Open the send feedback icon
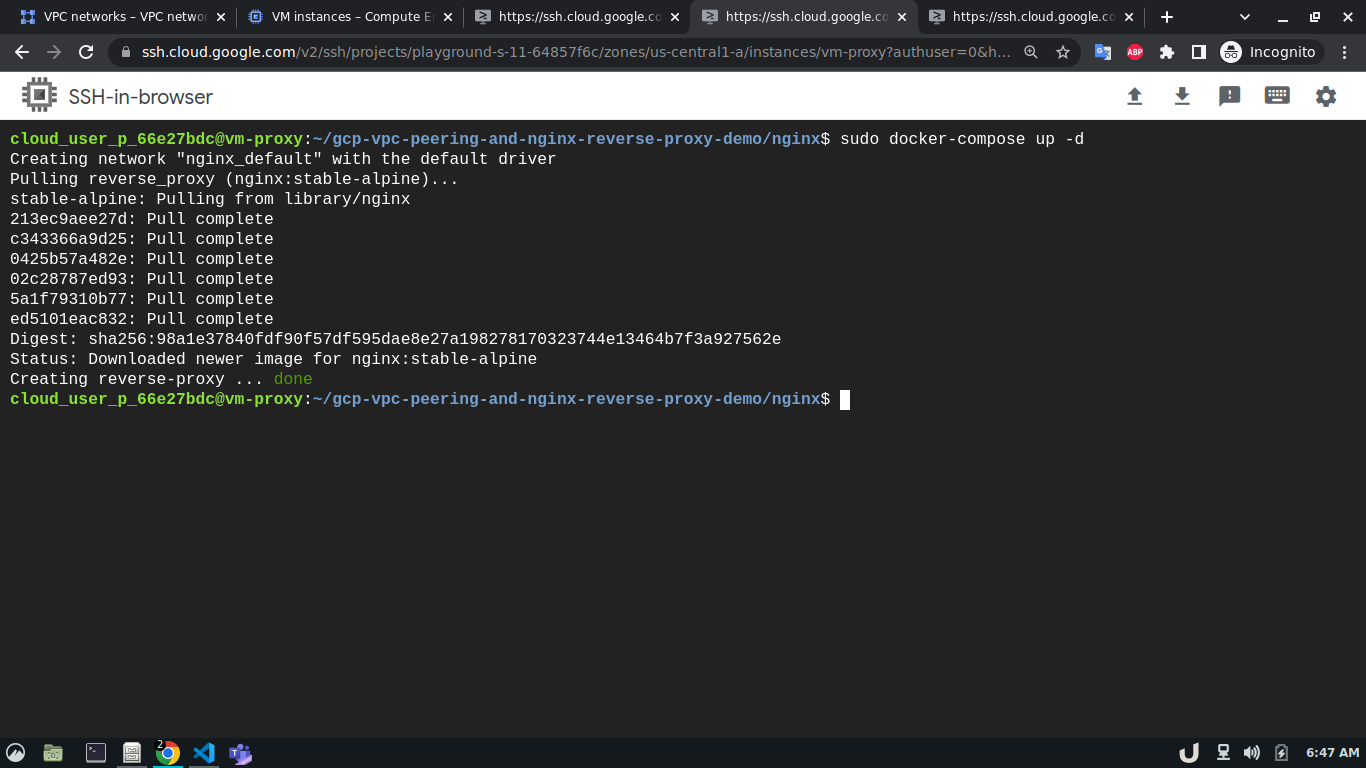The height and width of the screenshot is (768, 1366). (1230, 96)
